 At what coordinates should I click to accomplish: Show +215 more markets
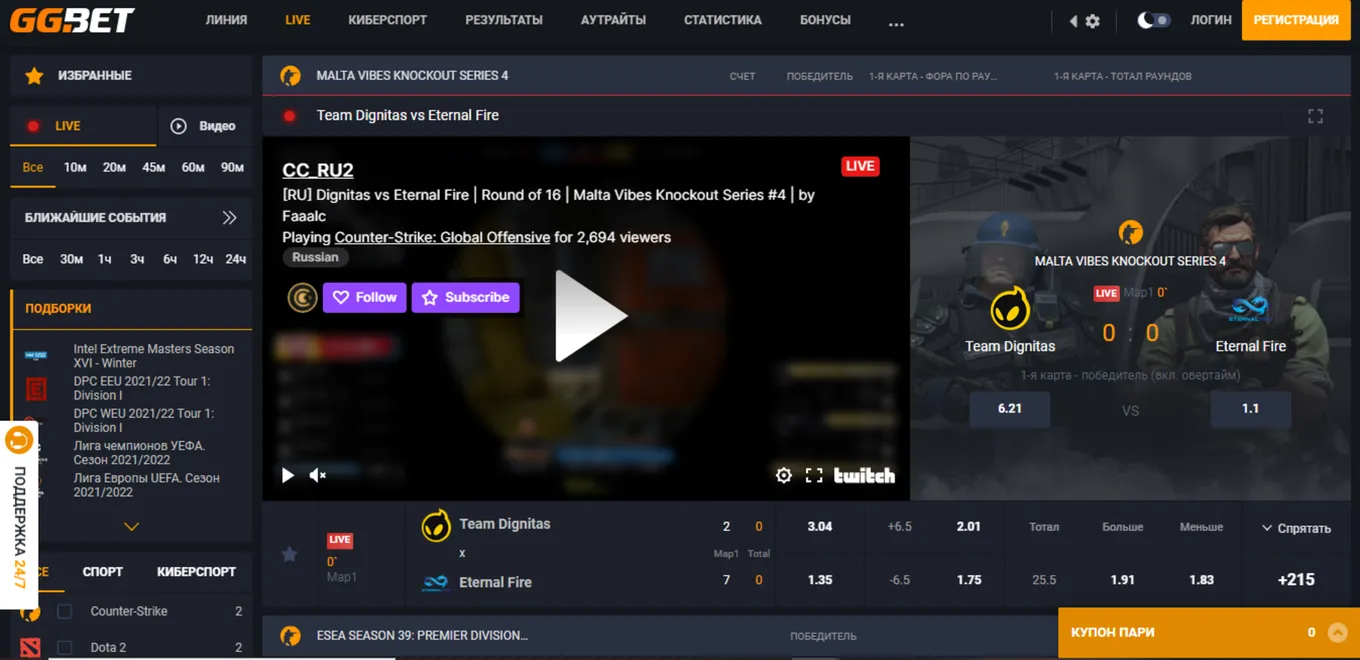click(1296, 580)
